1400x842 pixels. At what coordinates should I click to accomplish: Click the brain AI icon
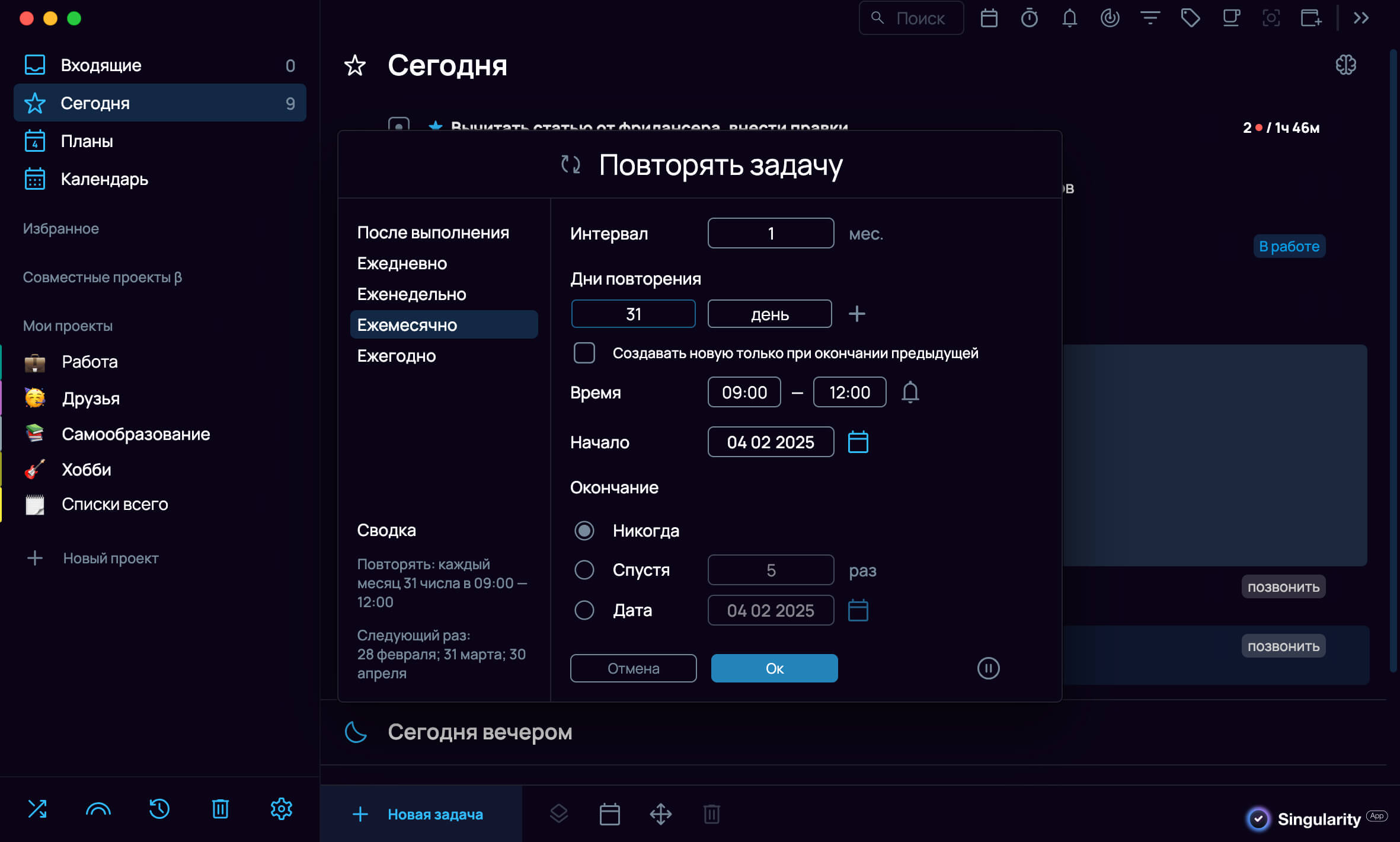click(1345, 65)
